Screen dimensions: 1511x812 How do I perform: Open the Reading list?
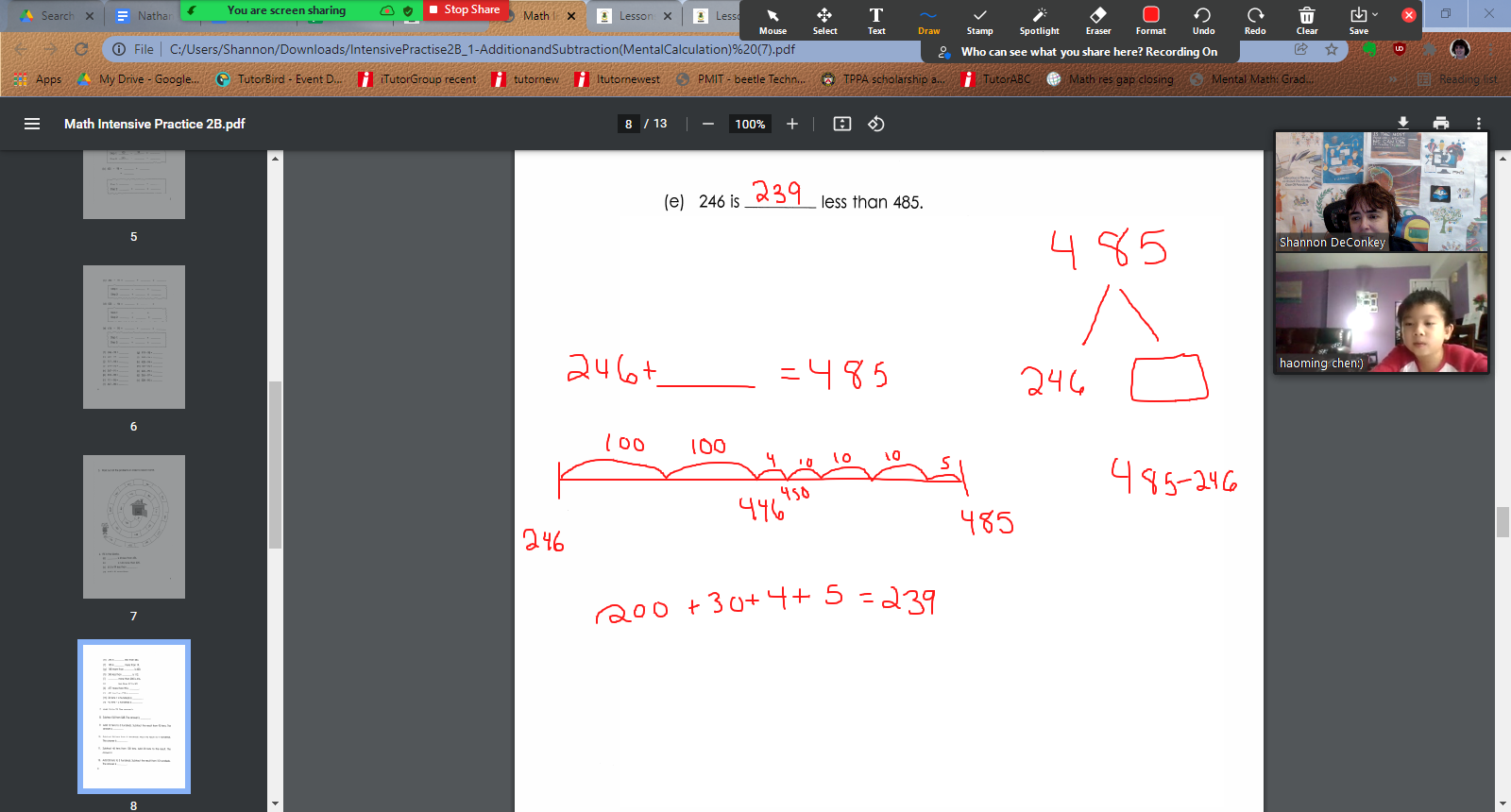tap(1458, 79)
